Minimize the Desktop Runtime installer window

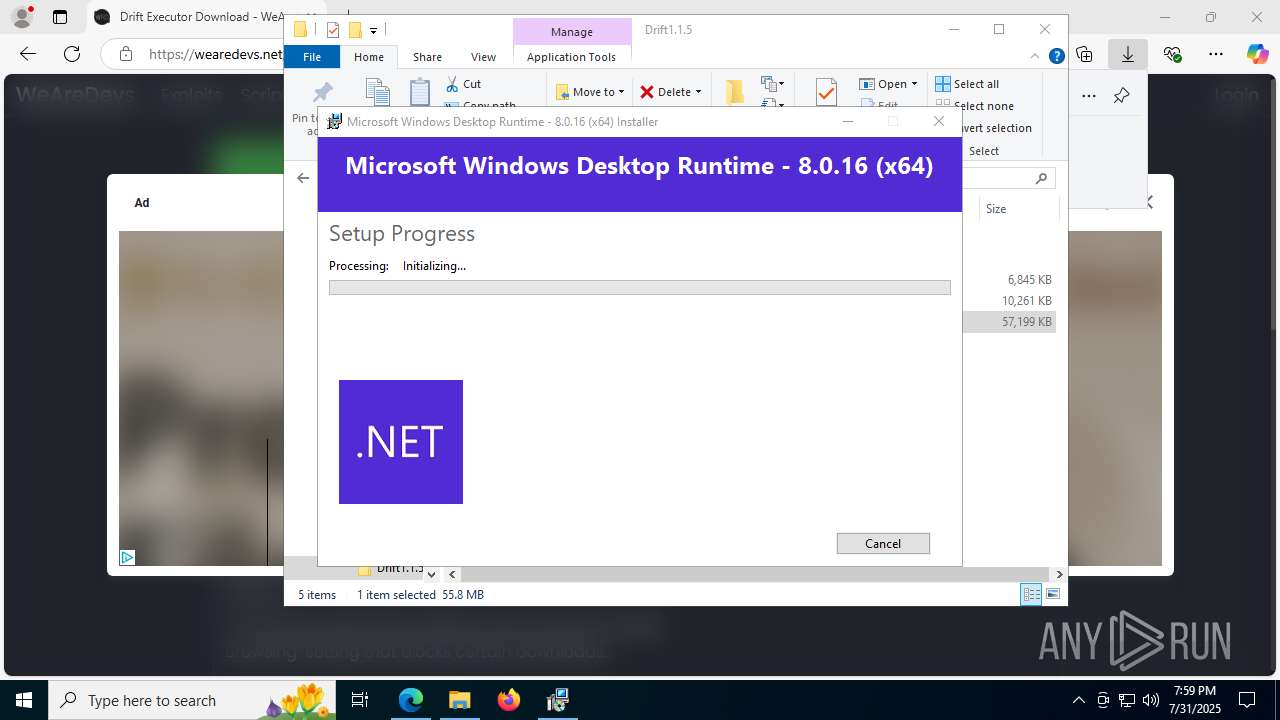(848, 121)
